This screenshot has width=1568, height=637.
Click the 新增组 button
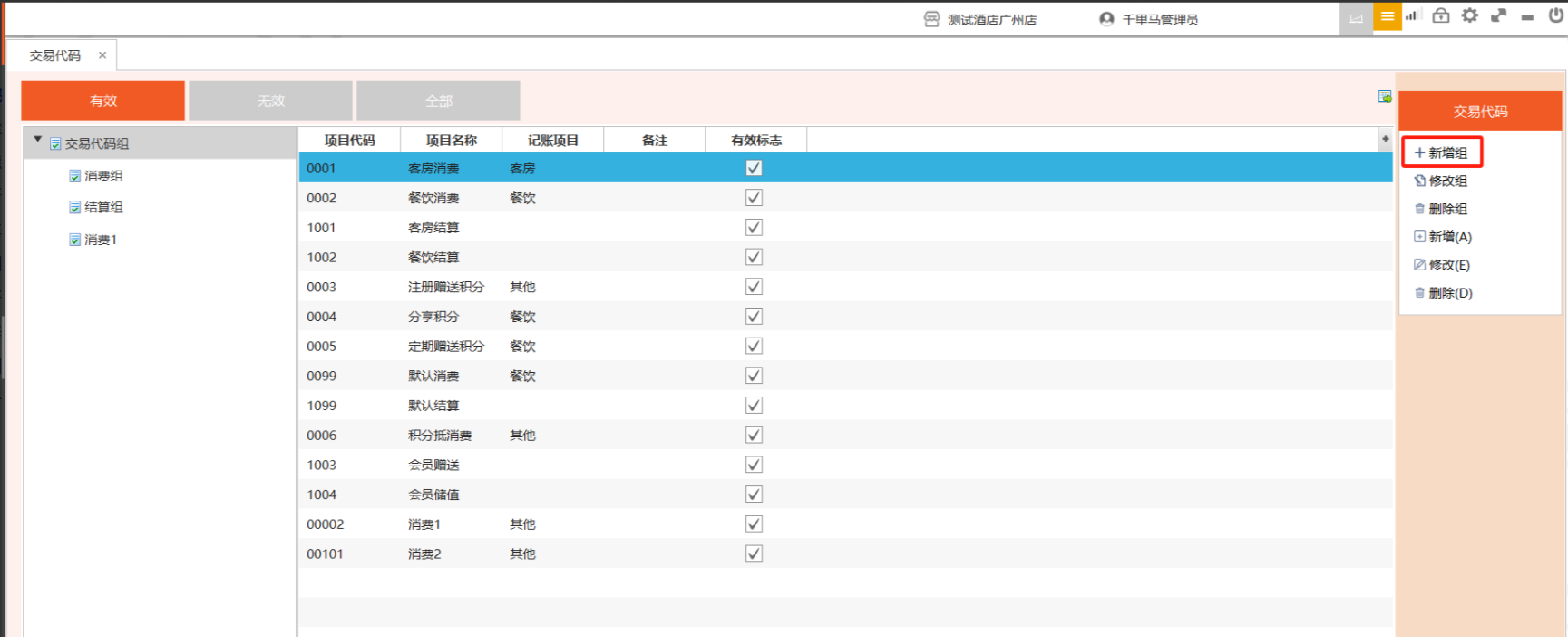pos(1442,152)
